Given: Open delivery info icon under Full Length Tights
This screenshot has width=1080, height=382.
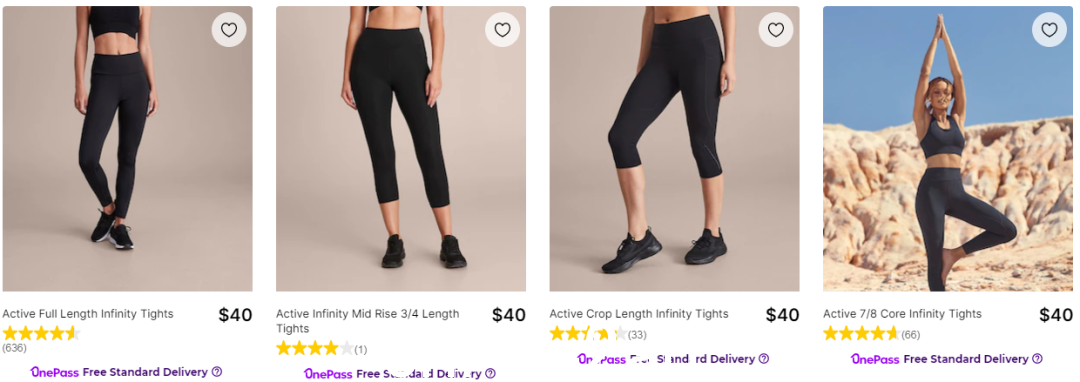Looking at the screenshot, I should [217, 372].
